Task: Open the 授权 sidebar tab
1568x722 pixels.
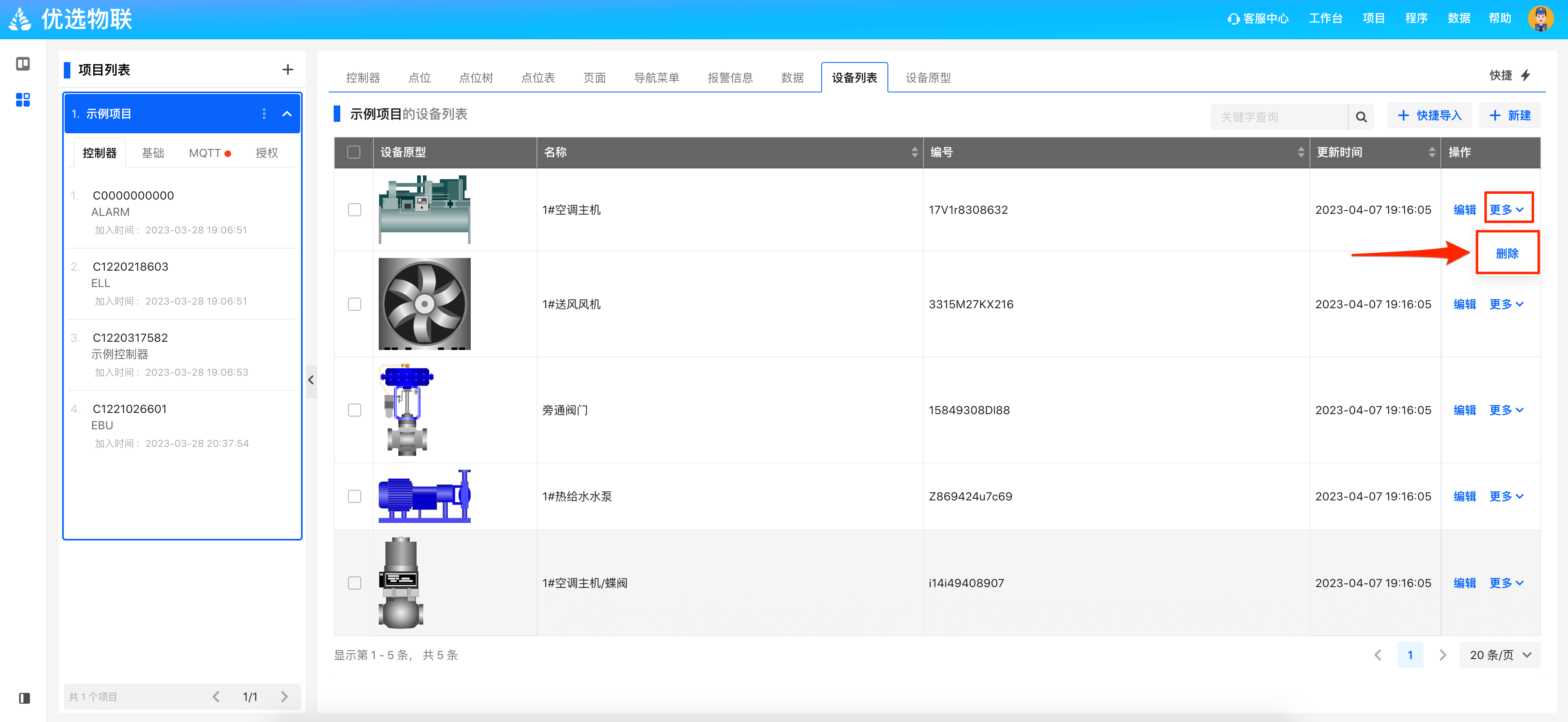Action: (267, 153)
